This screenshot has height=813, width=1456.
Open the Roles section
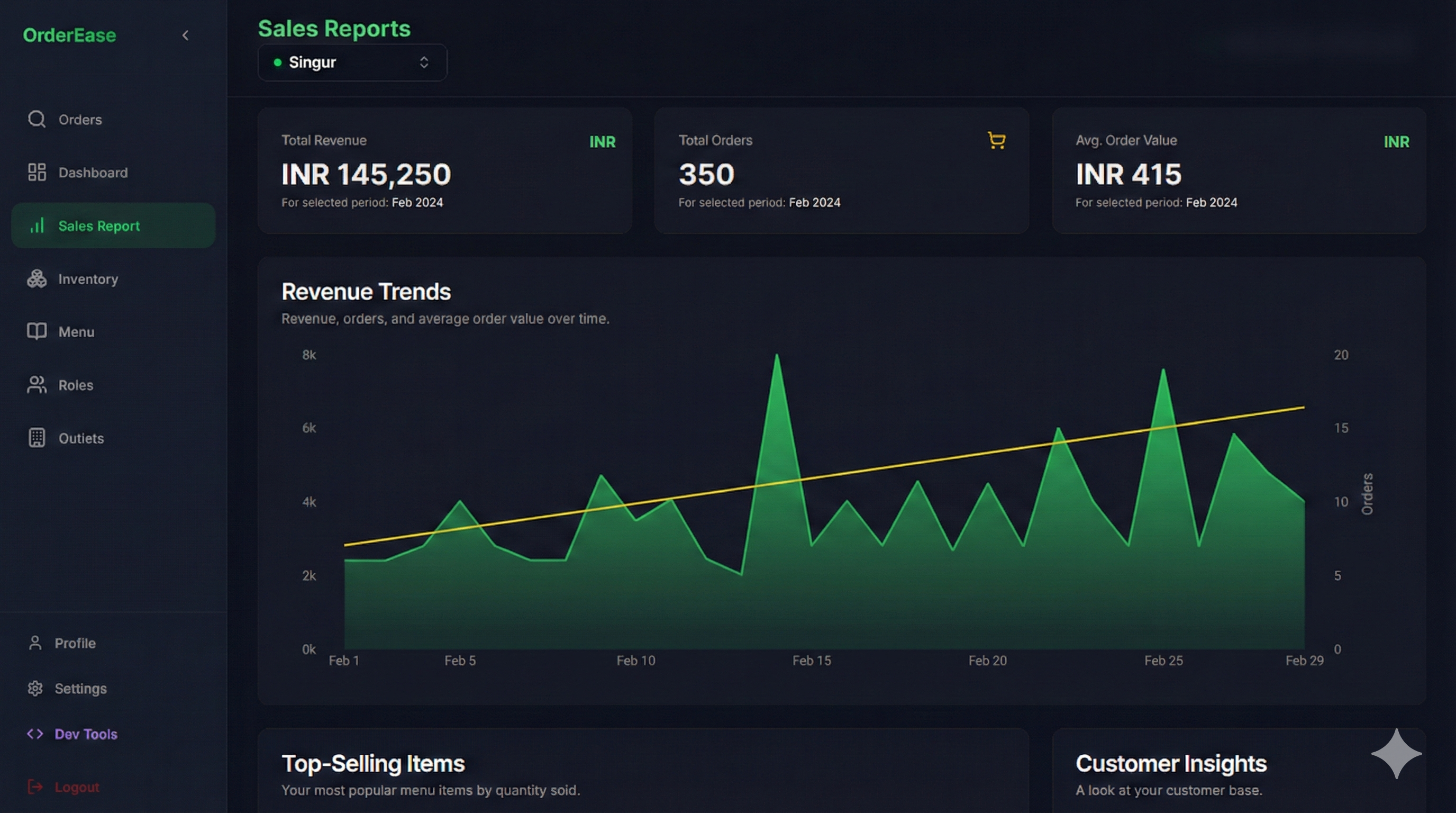113,385
